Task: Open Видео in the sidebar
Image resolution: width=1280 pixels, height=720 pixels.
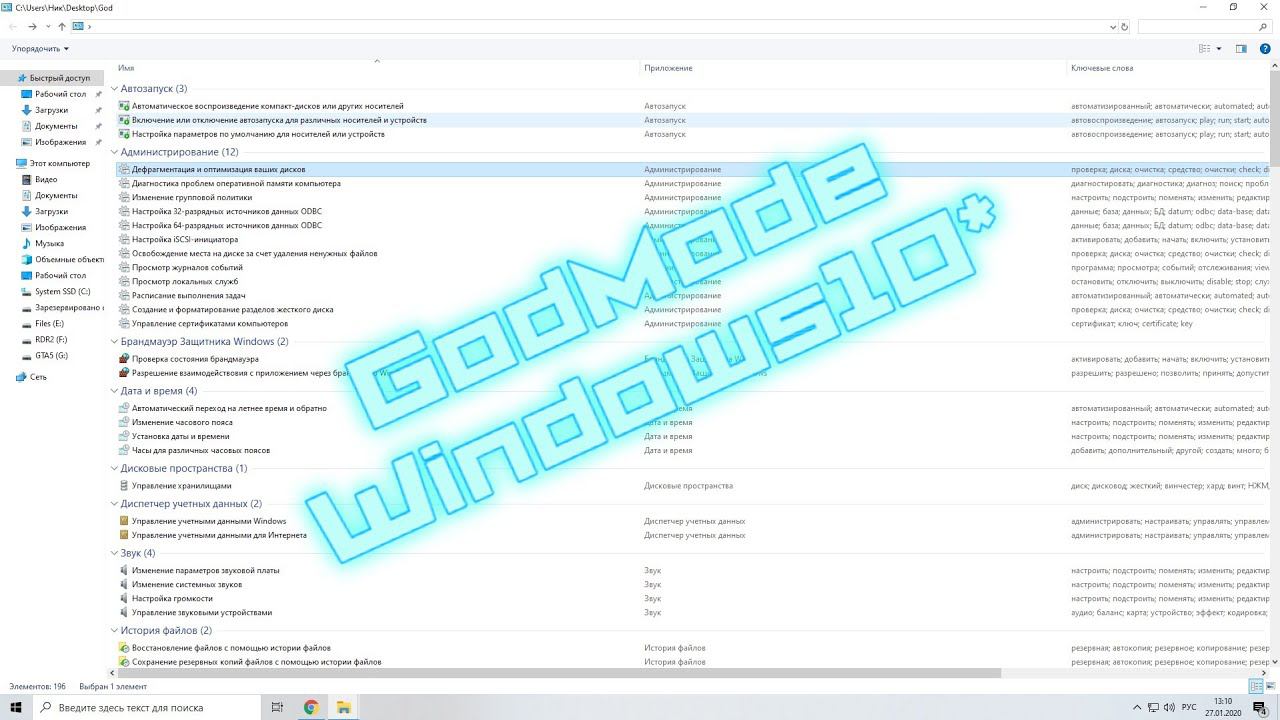Action: pyautogui.click(x=46, y=179)
